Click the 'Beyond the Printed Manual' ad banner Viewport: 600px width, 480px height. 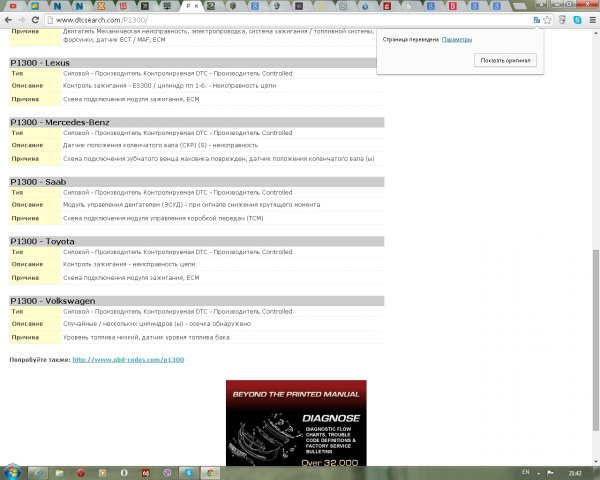[296, 423]
